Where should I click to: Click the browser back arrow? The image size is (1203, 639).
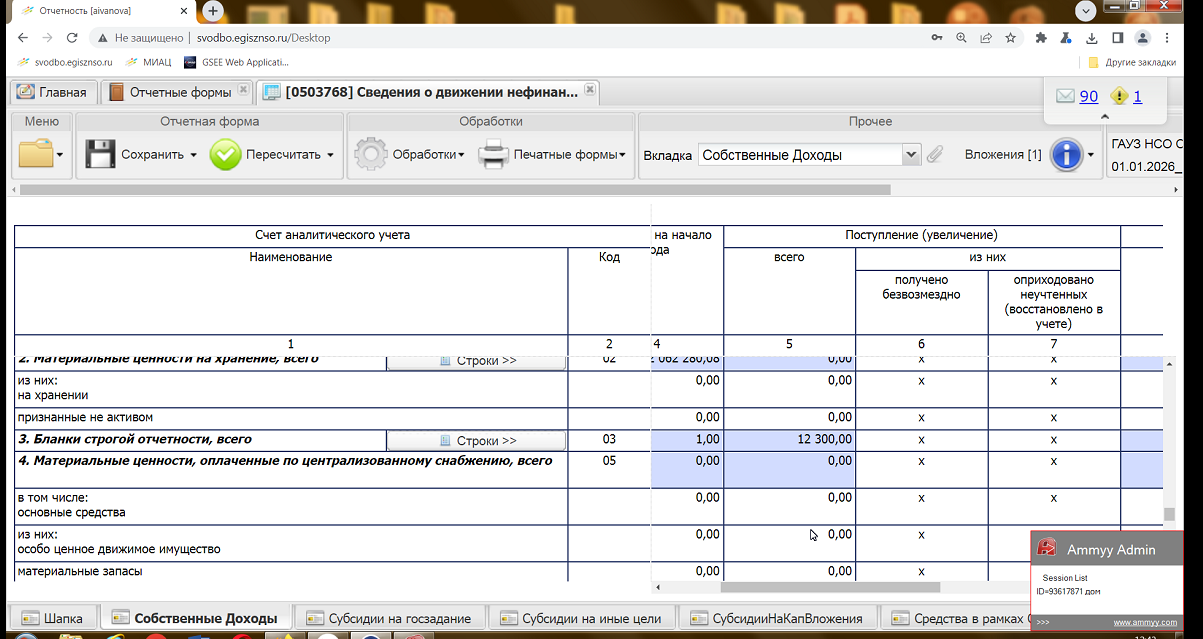pyautogui.click(x=21, y=38)
